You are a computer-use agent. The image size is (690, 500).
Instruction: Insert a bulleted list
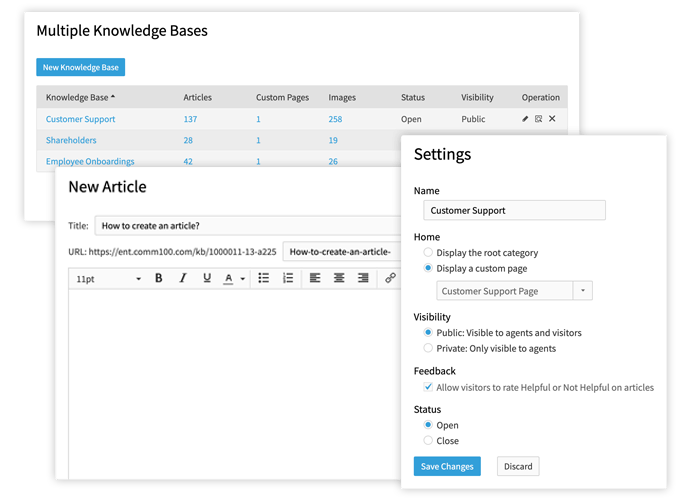(x=264, y=278)
